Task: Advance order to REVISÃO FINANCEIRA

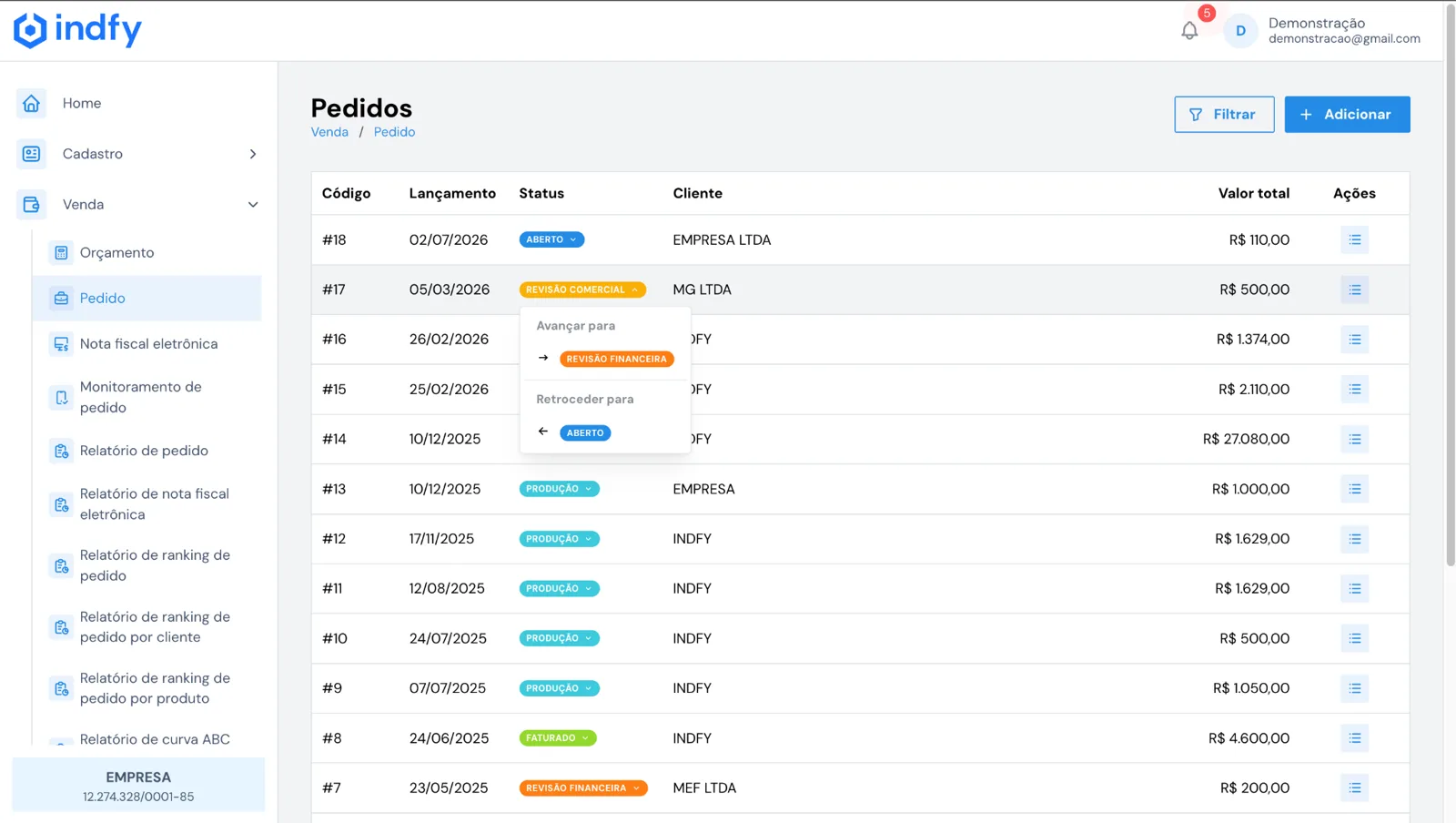Action: click(x=616, y=359)
